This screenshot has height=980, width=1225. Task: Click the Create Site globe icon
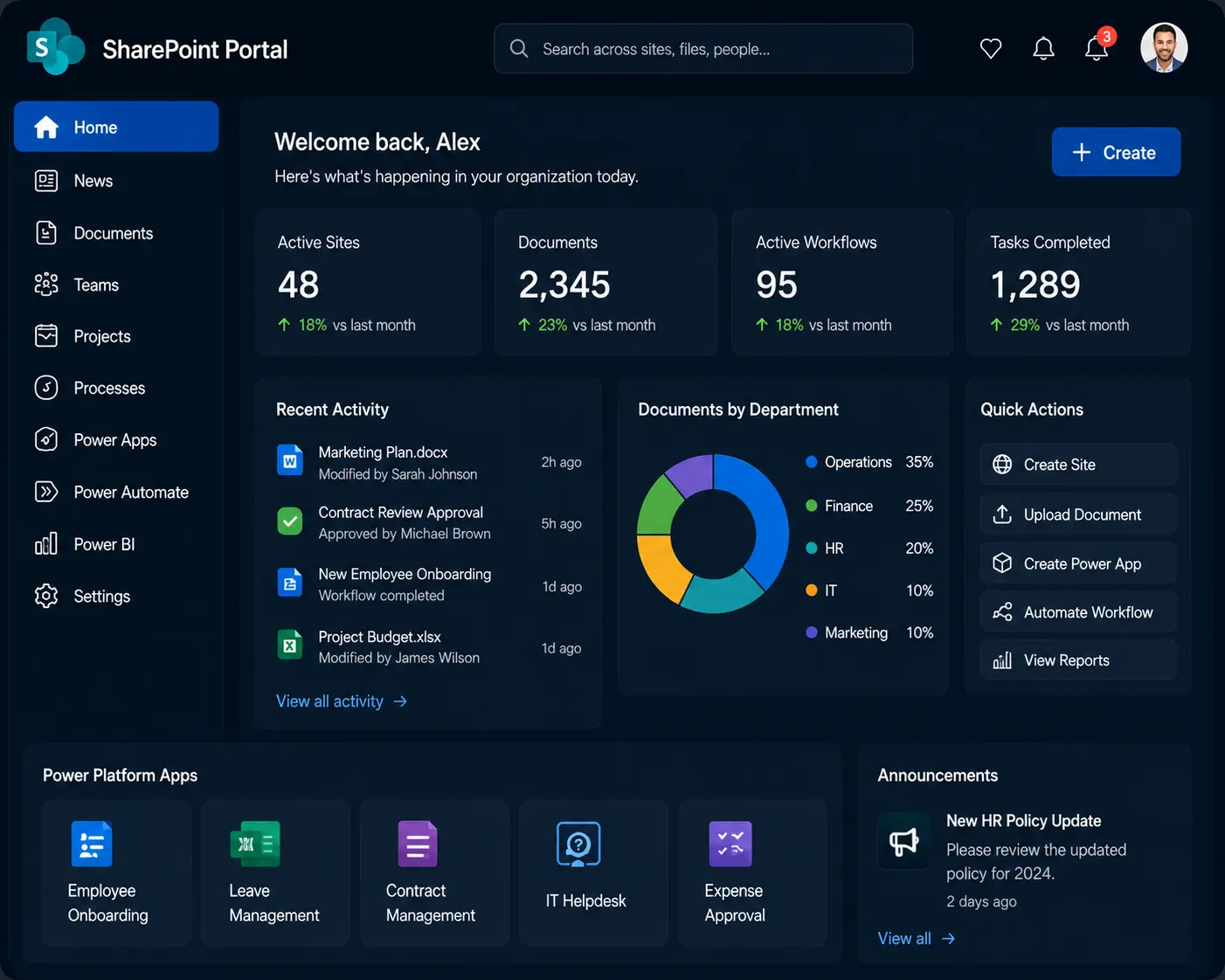pyautogui.click(x=1002, y=465)
